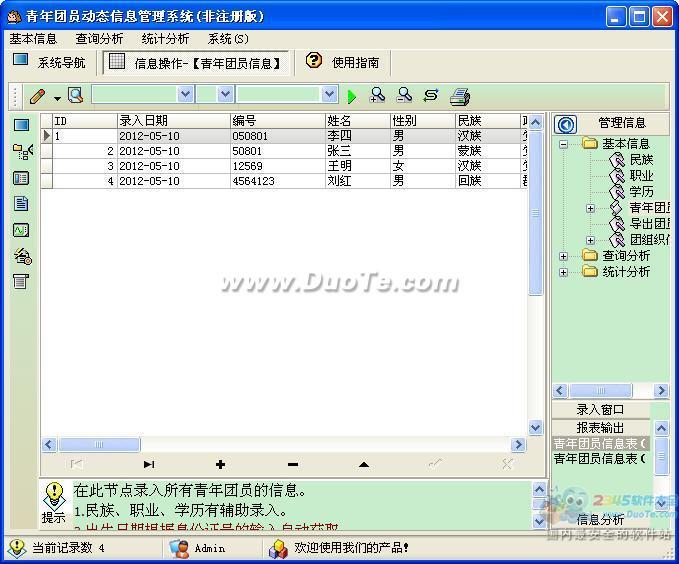The image size is (679, 564).
Task: Expand the 统计分析 tree node
Action: [x=563, y=272]
